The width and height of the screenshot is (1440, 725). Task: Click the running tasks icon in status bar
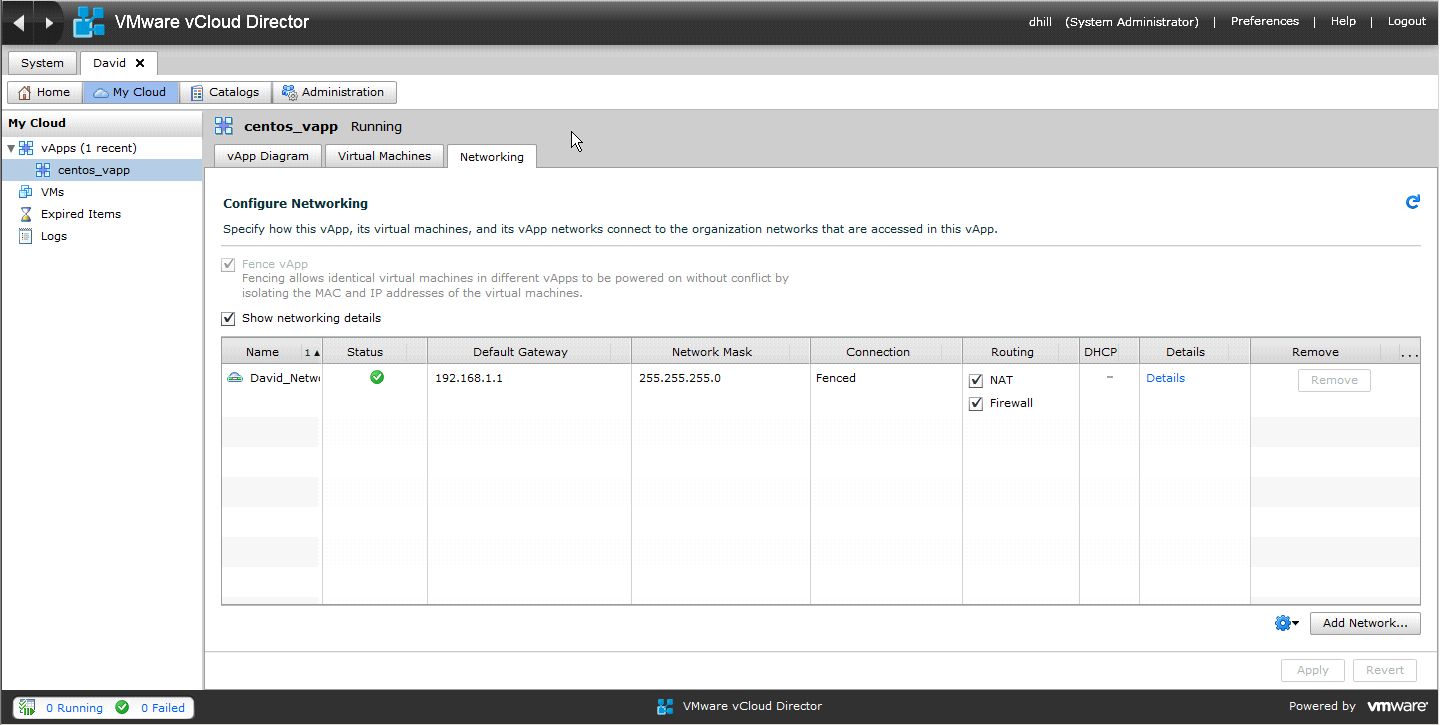click(x=28, y=707)
